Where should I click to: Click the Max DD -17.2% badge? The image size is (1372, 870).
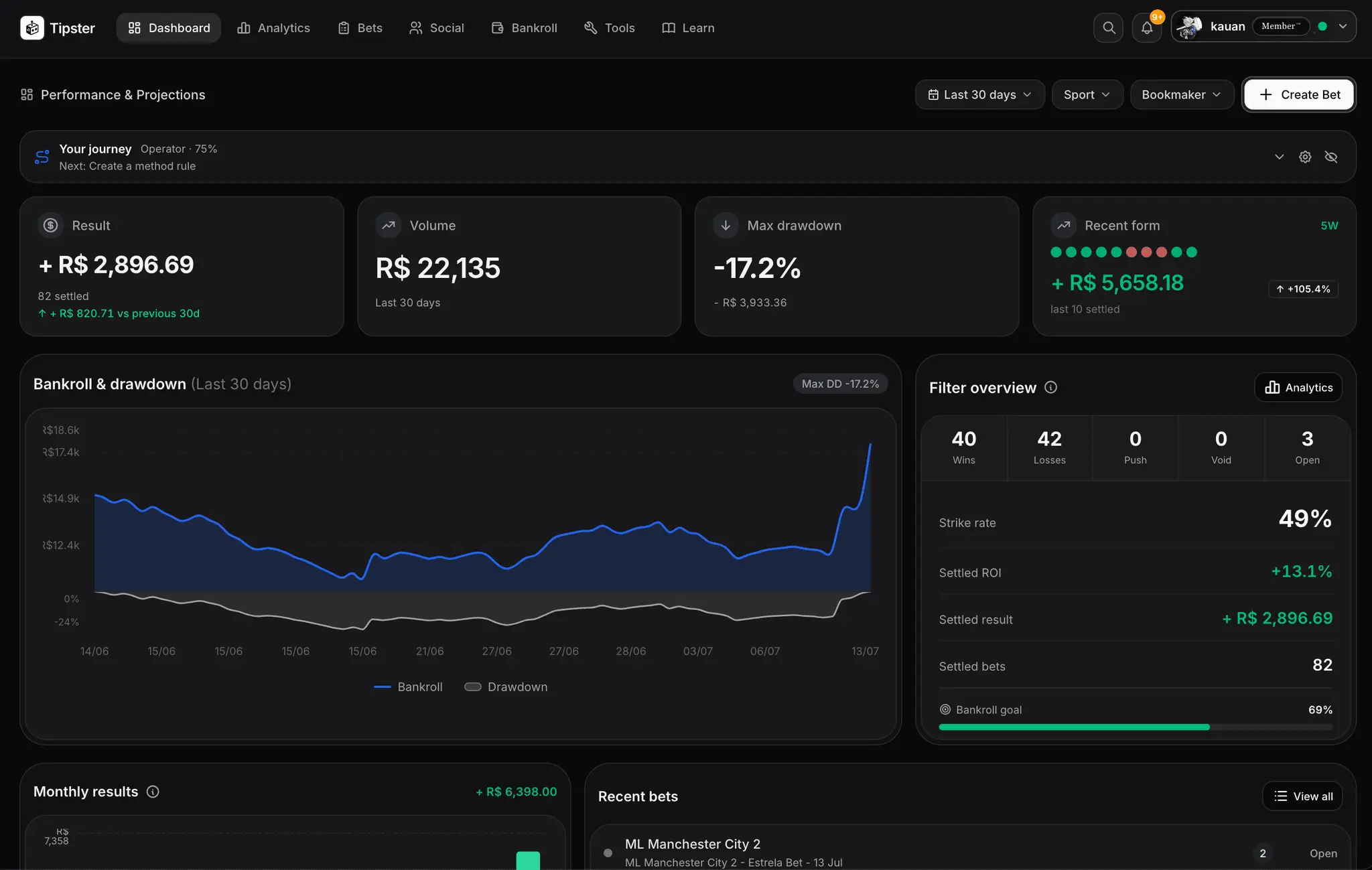840,384
